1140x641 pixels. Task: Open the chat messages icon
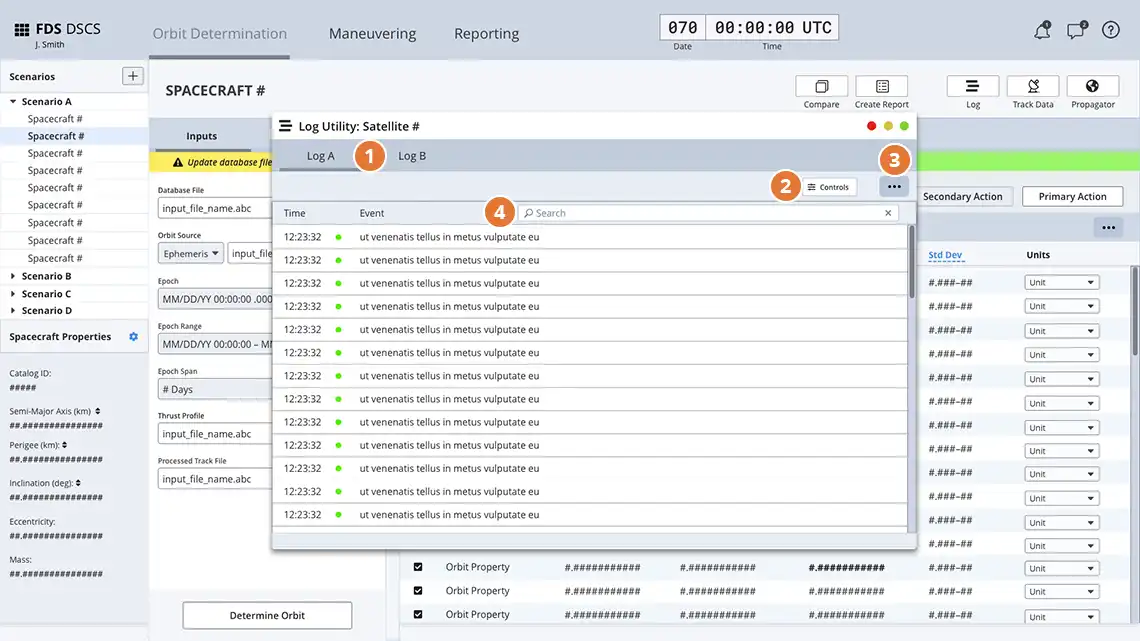click(1076, 30)
